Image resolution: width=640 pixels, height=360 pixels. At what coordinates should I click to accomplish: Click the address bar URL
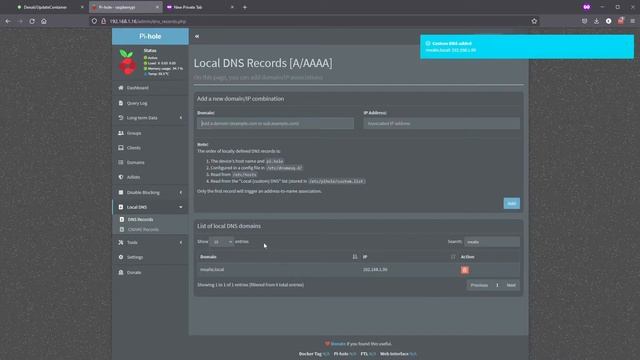147,21
